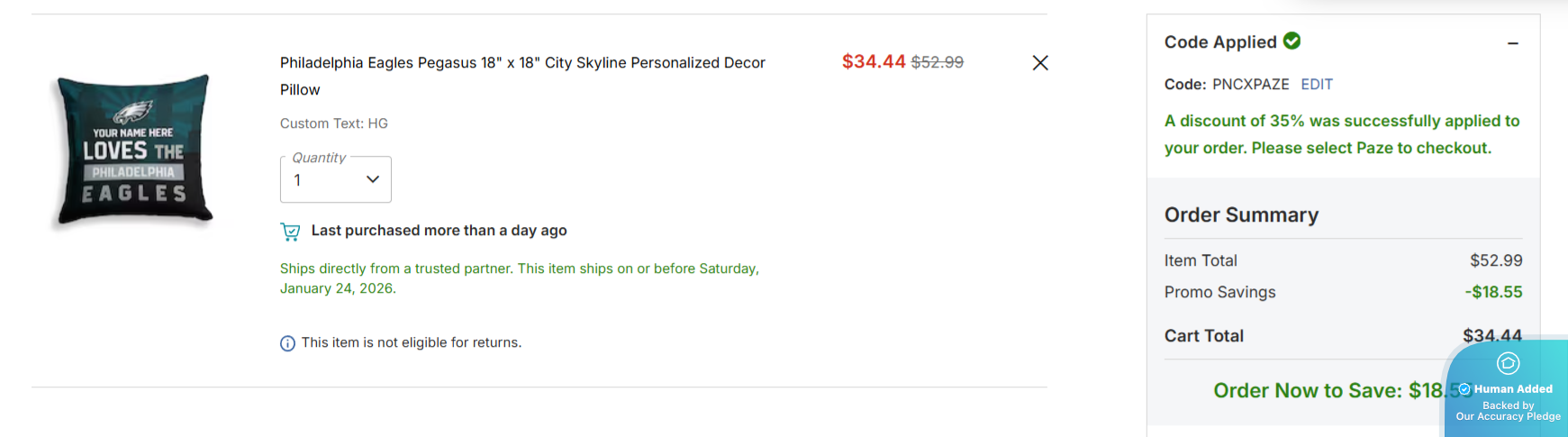
Task: Click the cart icon beside Last purchased
Action: click(x=290, y=232)
